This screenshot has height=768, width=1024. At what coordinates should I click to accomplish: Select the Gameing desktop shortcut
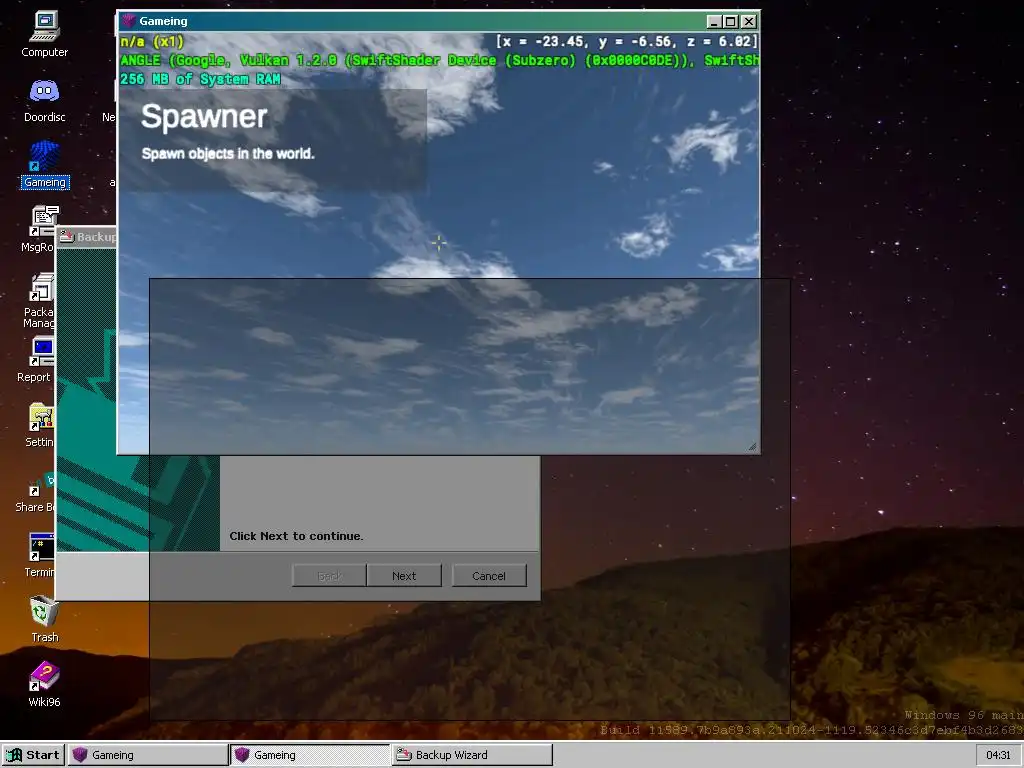pyautogui.click(x=44, y=165)
